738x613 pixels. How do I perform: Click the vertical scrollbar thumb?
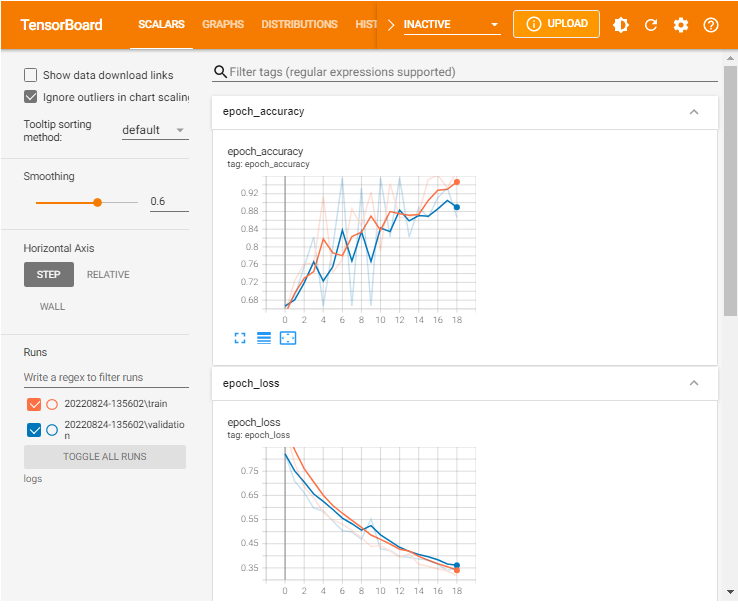pos(730,191)
